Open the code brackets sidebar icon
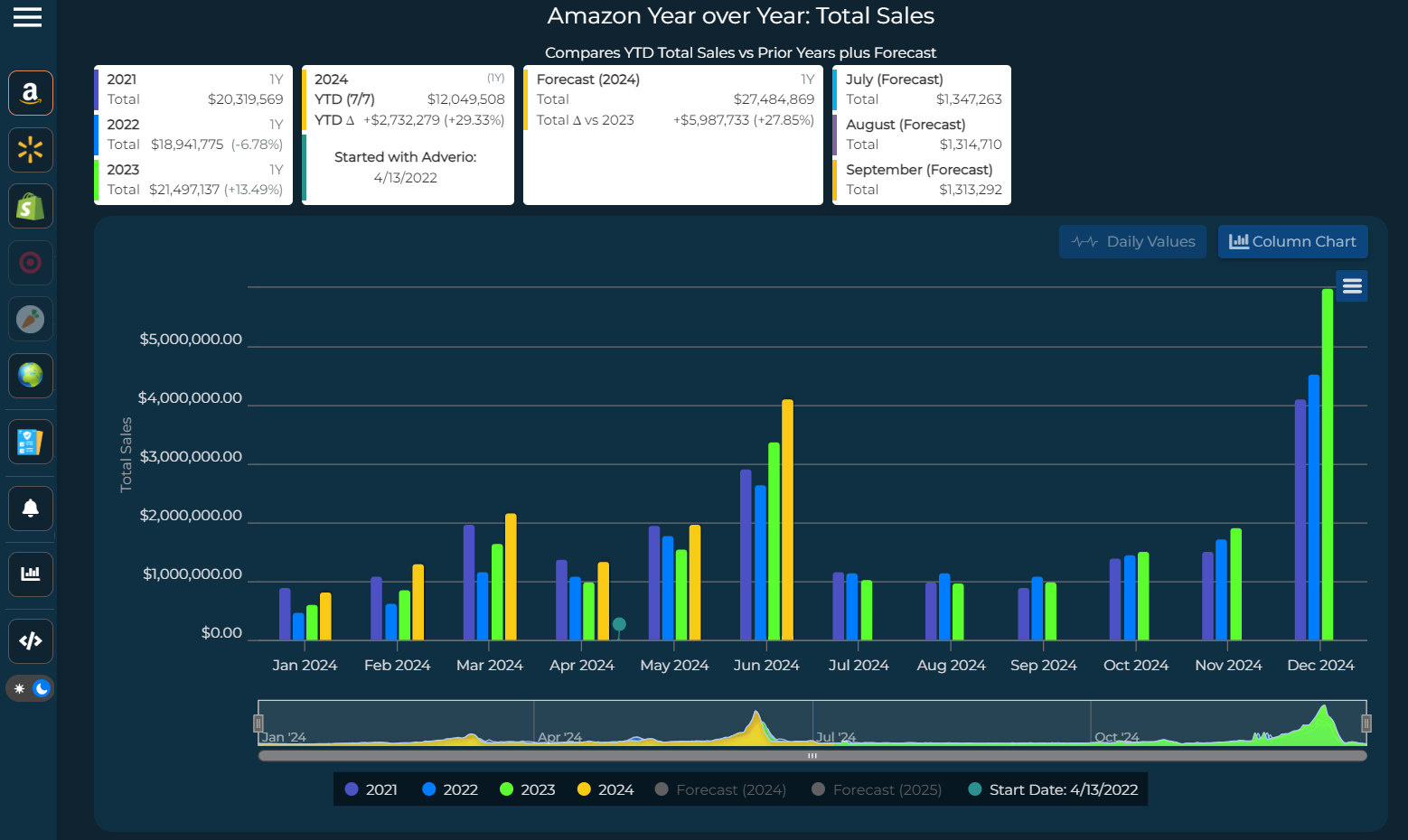Viewport: 1408px width, 840px height. [31, 641]
